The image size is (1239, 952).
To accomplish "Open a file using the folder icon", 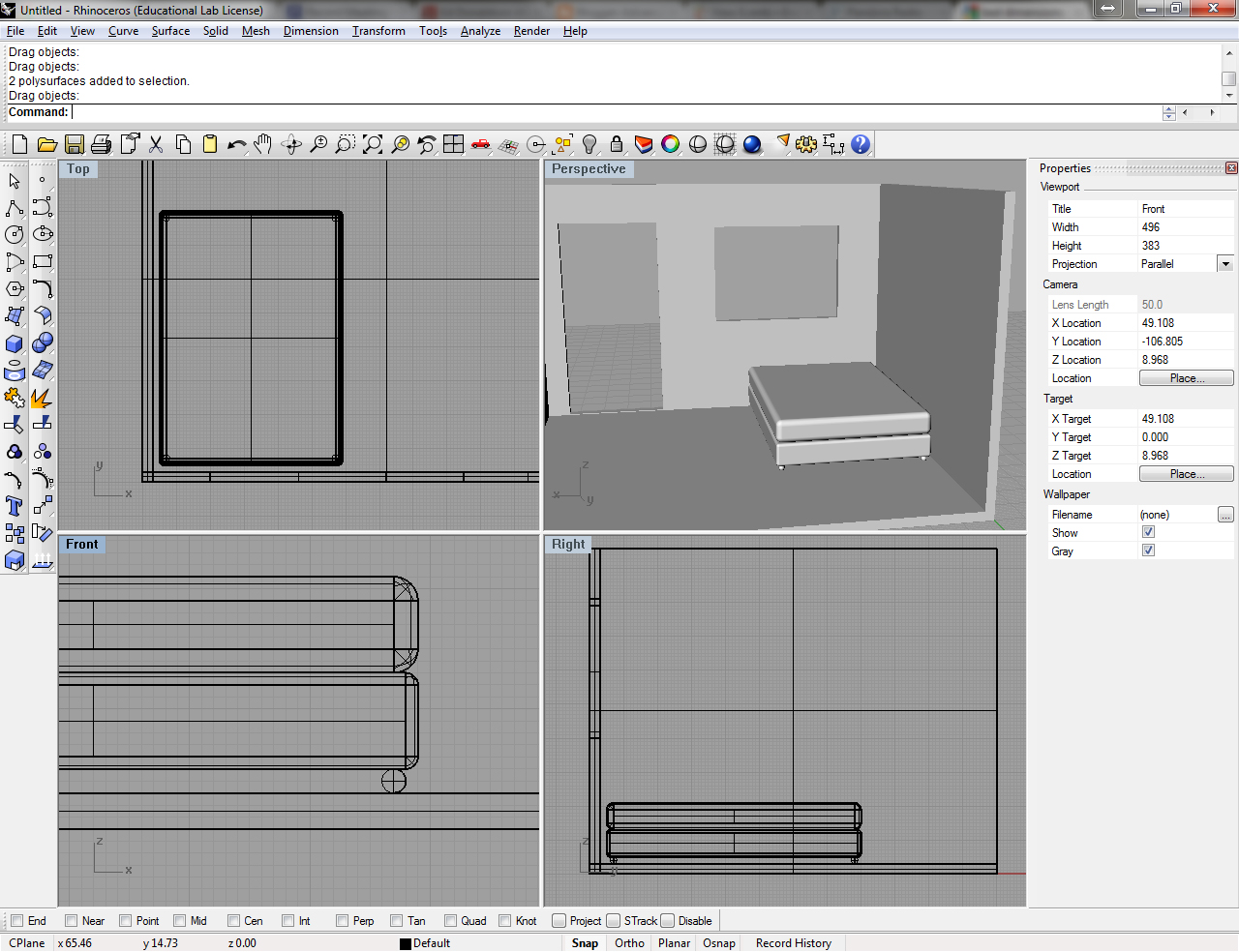I will [x=46, y=145].
